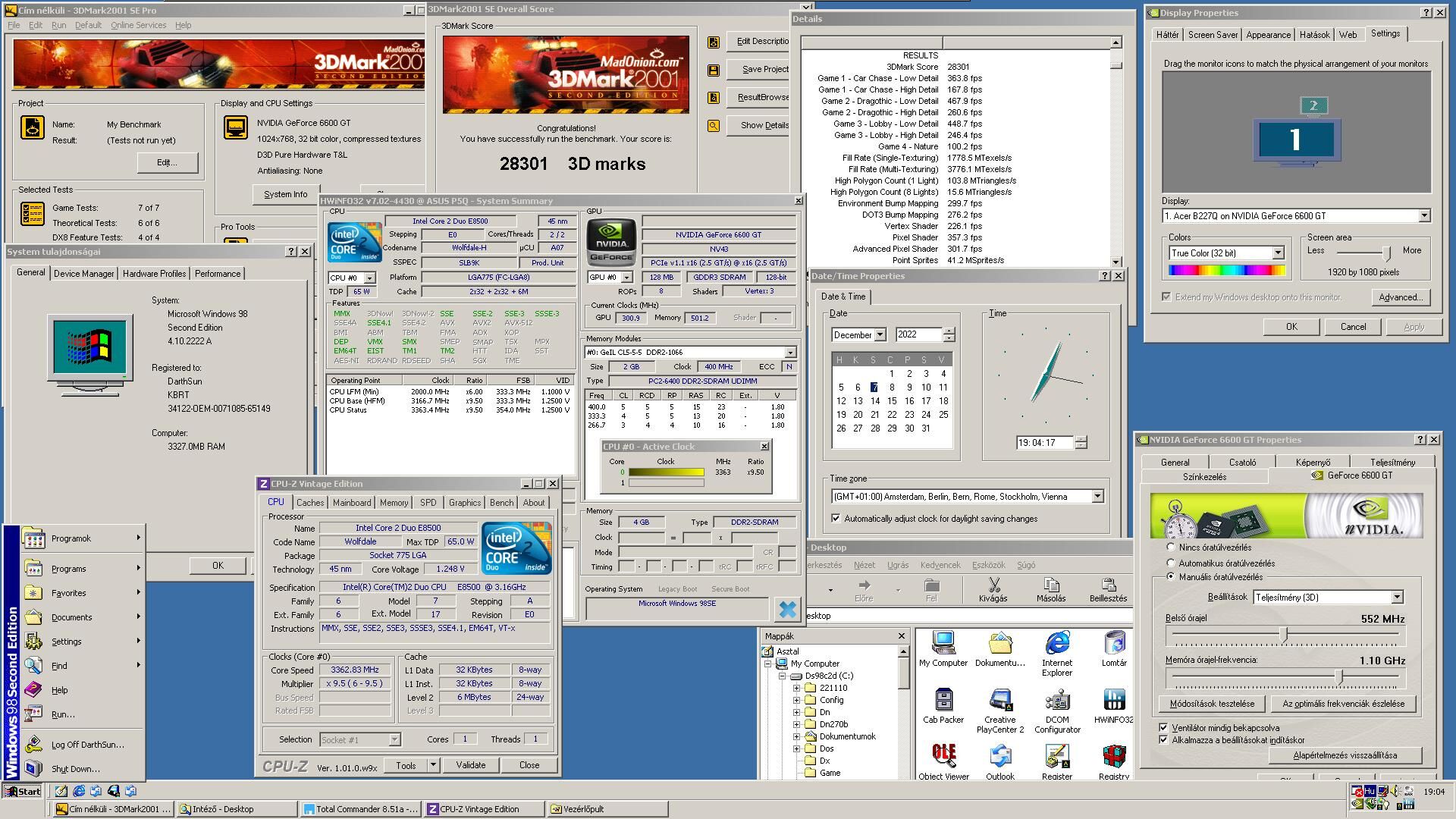The width and height of the screenshot is (1456, 819).
Task: Open Programok item in Start menu
Action: coord(83,538)
